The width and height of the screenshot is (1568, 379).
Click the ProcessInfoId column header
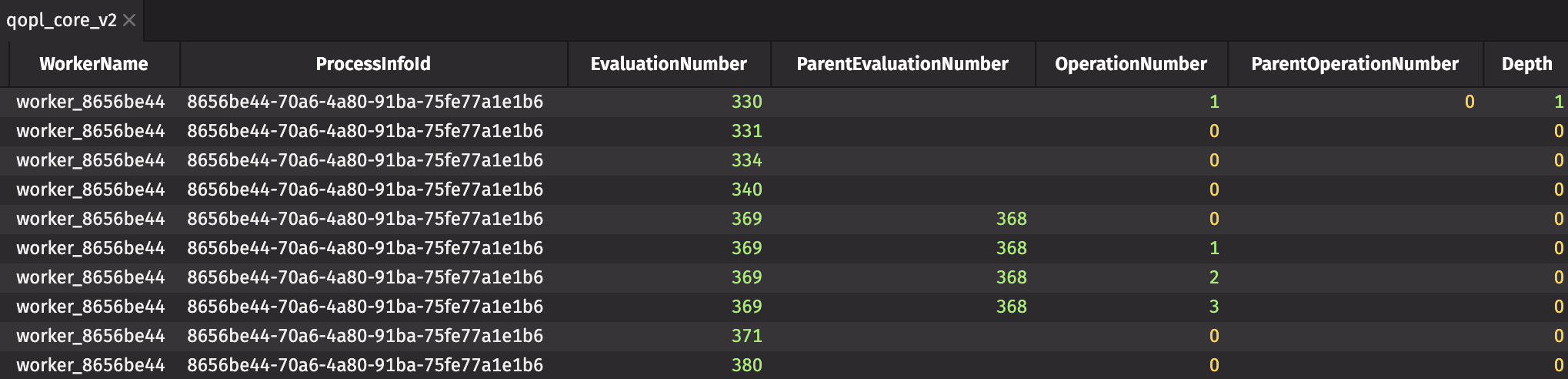pyautogui.click(x=373, y=64)
